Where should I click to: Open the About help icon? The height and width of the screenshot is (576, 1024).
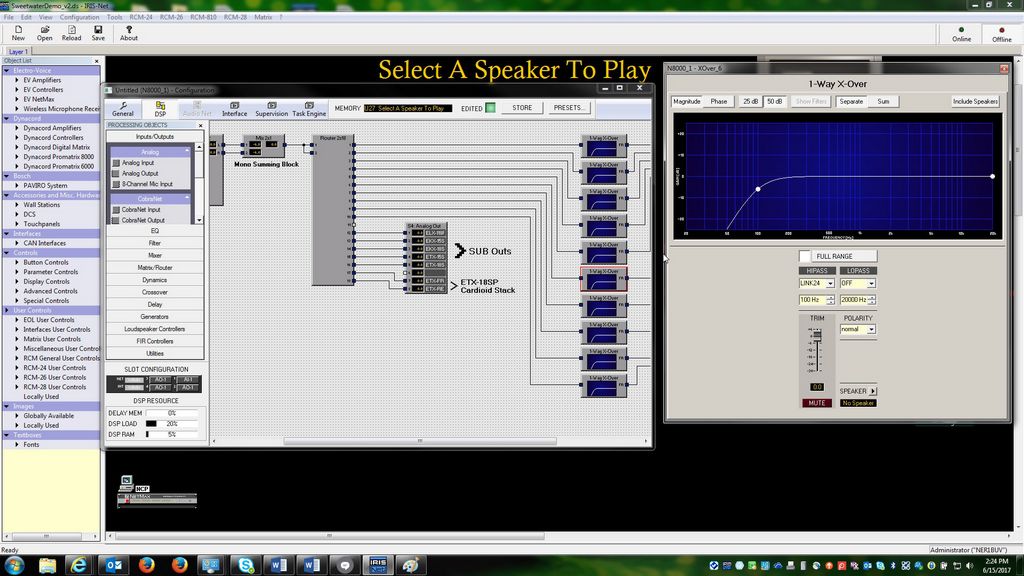pyautogui.click(x=129, y=33)
